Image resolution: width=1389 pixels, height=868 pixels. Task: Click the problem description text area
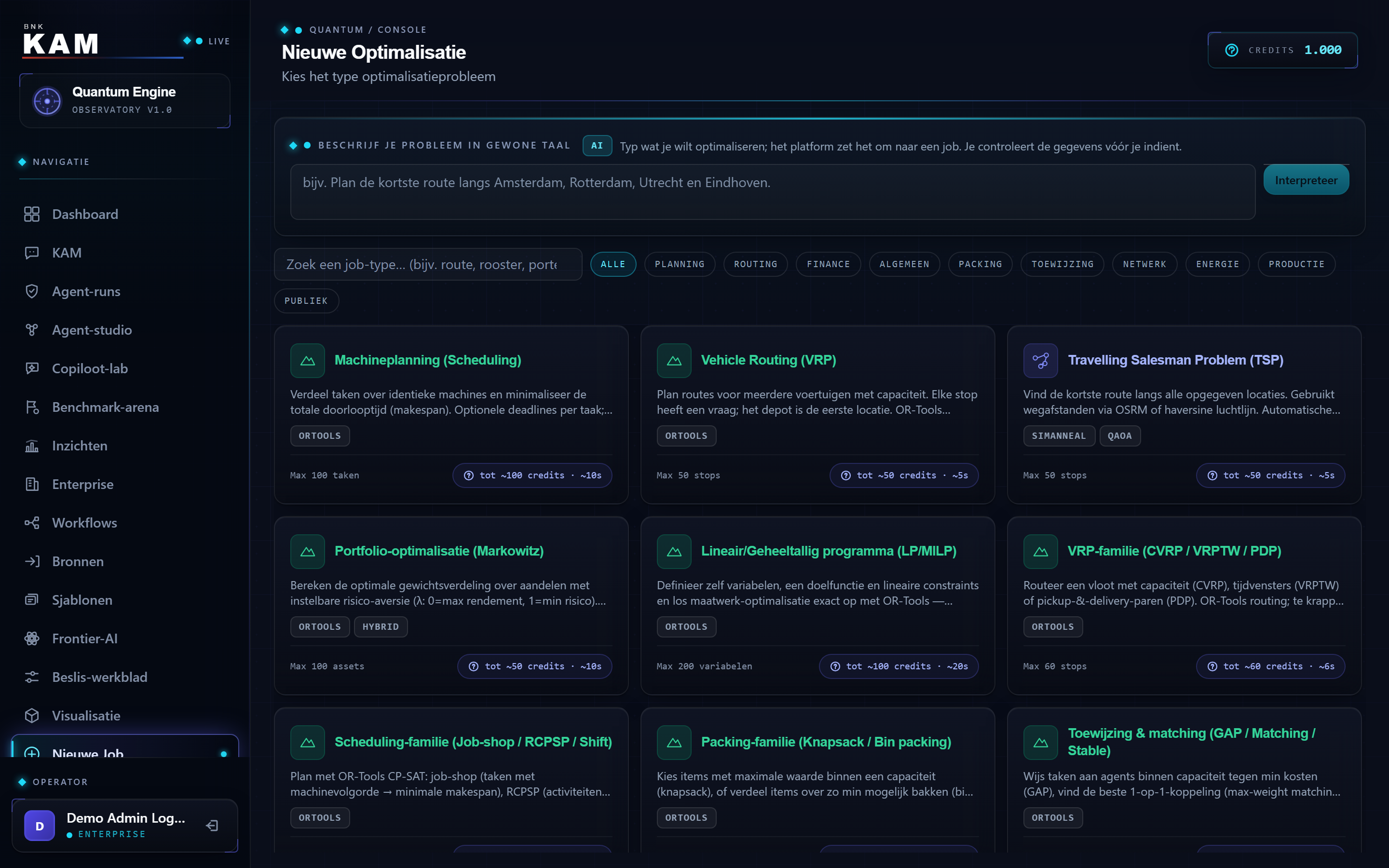(x=773, y=192)
